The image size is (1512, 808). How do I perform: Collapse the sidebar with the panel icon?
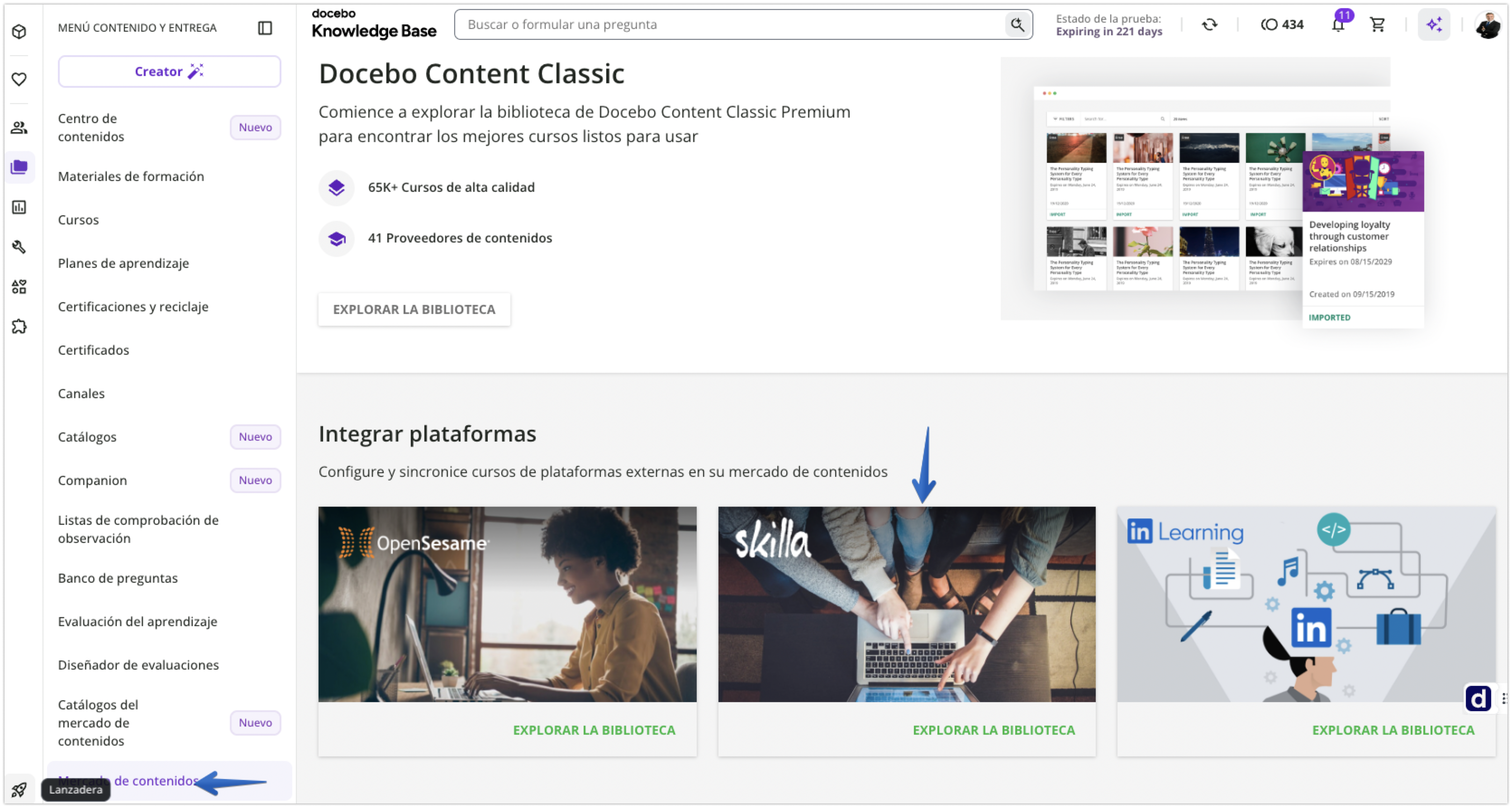pos(265,28)
